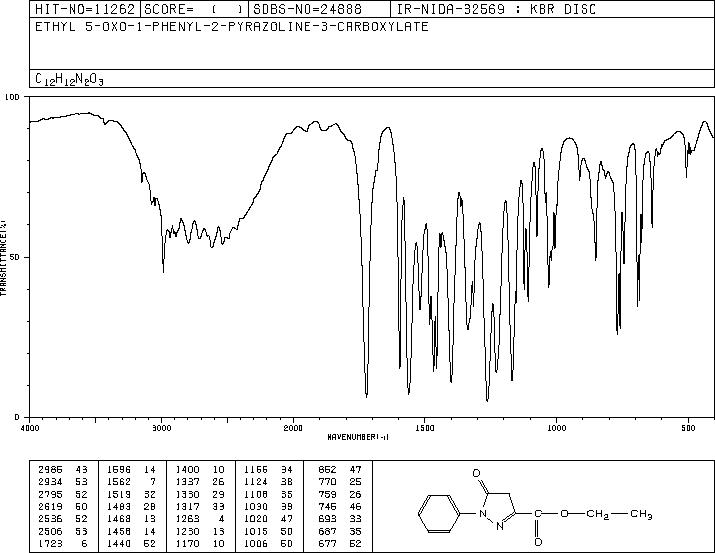
Task: Select the 1263 peak table entry
Action: pos(200,519)
